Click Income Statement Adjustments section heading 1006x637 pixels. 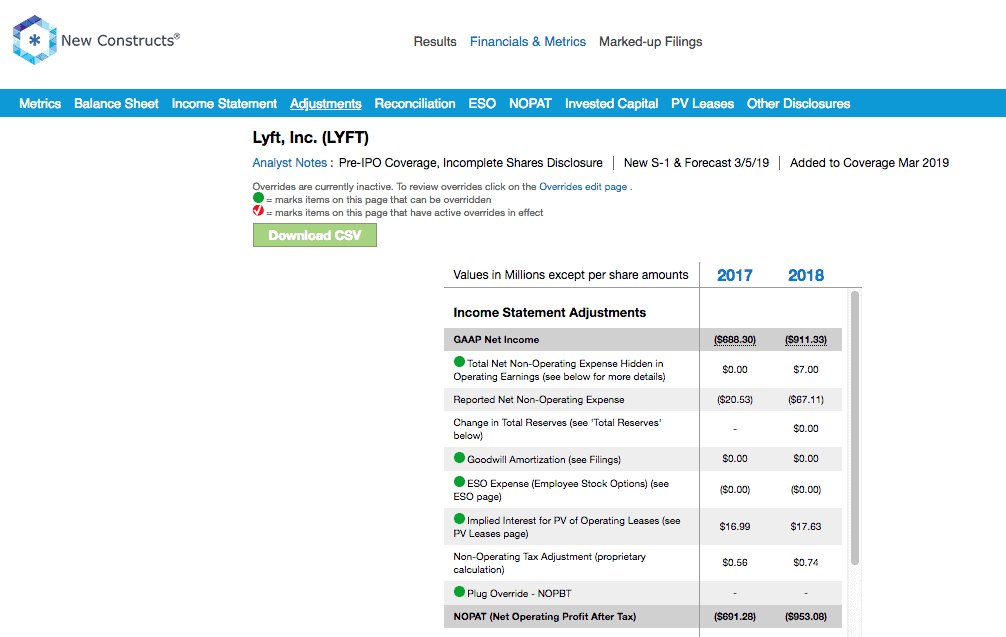point(550,312)
